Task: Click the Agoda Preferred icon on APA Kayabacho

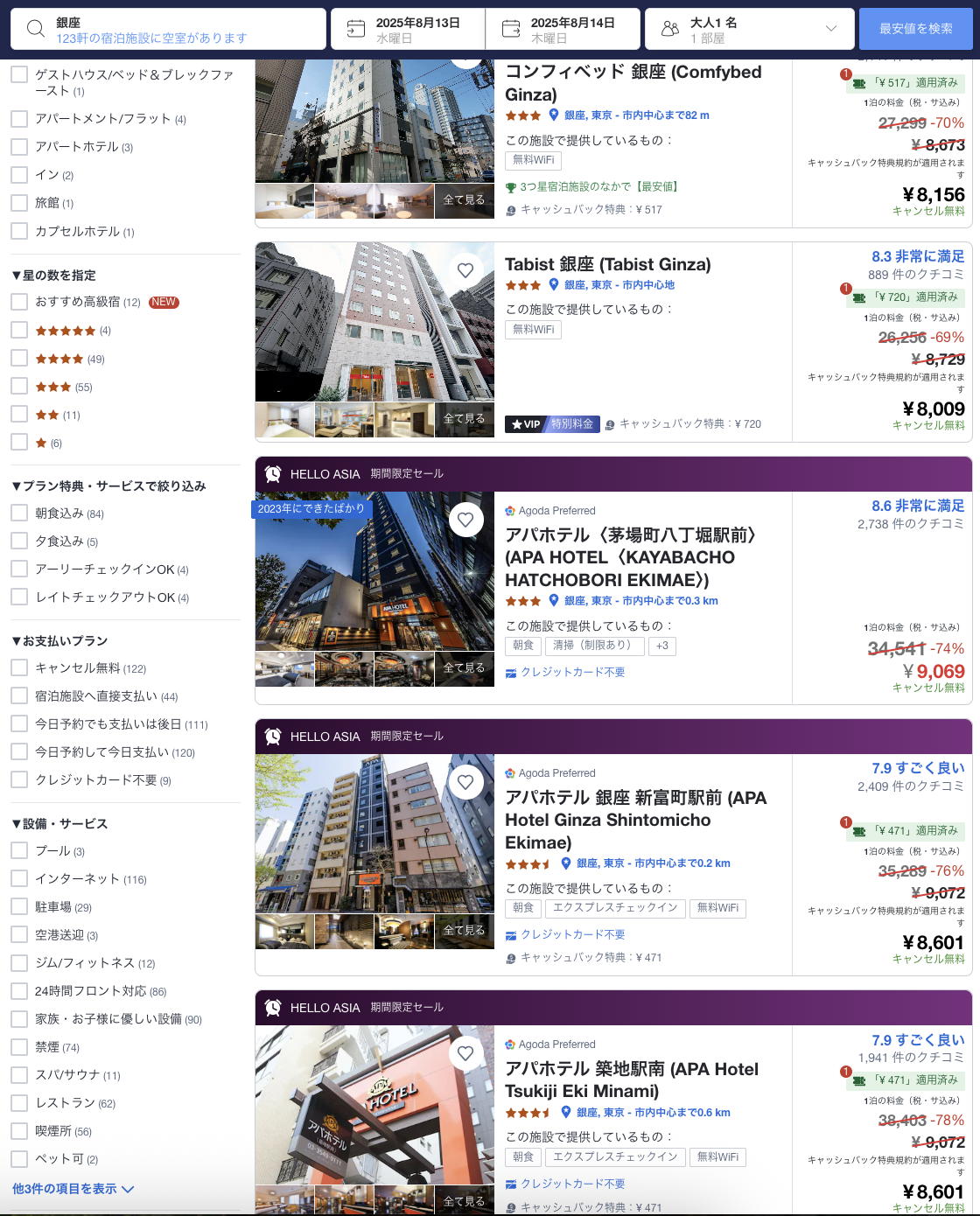Action: pyautogui.click(x=510, y=511)
